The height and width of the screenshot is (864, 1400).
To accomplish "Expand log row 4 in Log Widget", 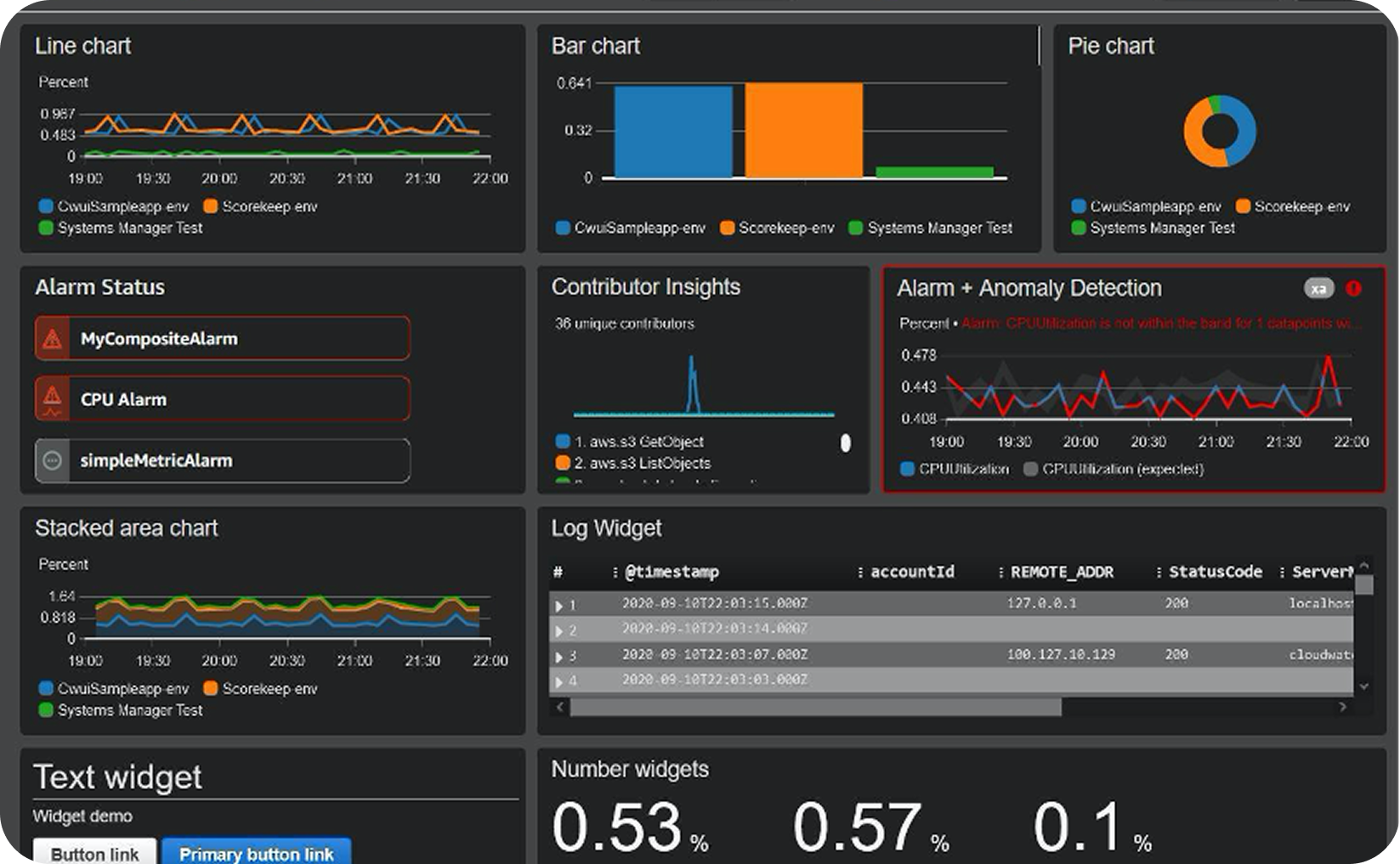I will click(559, 681).
